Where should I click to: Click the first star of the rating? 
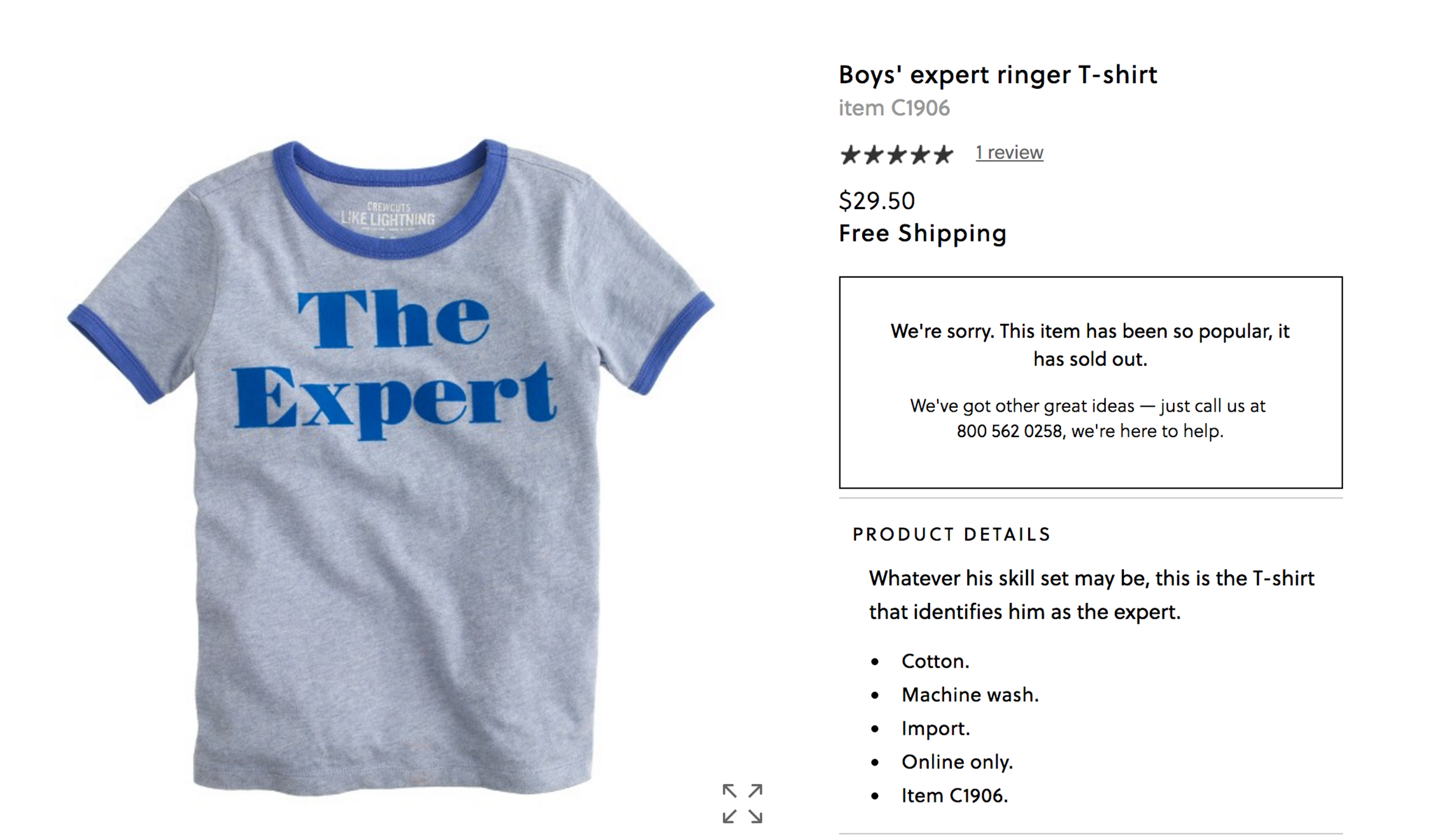coord(849,154)
